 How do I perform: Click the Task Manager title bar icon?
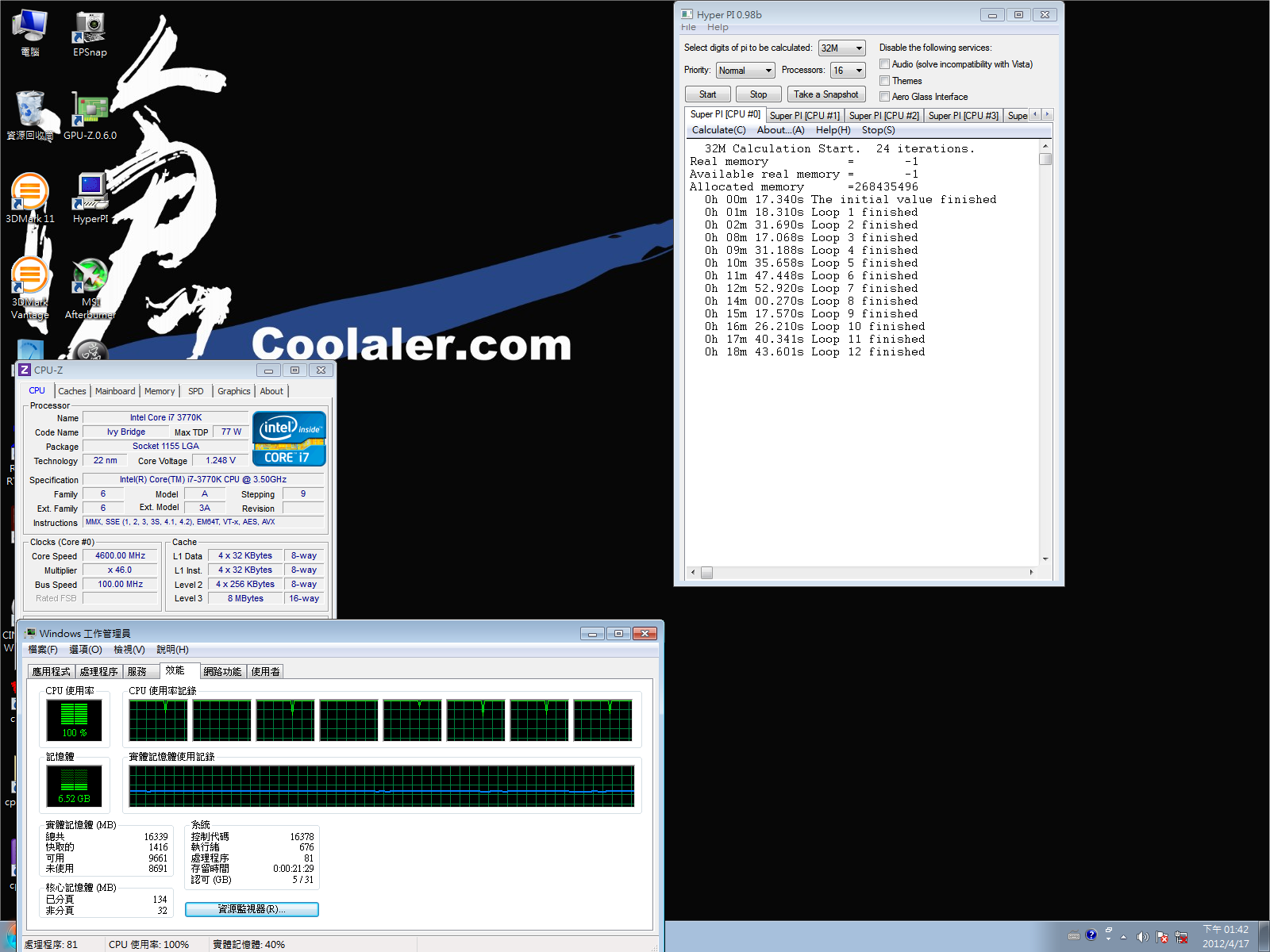[30, 633]
